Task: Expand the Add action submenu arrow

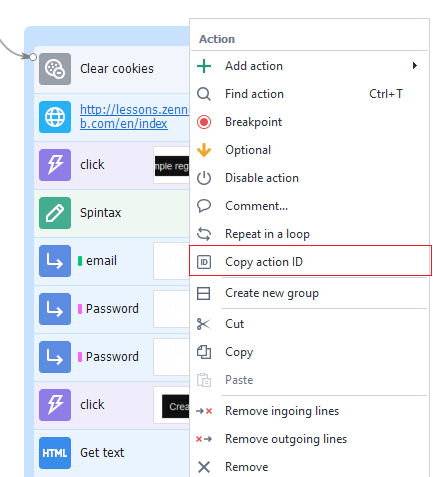Action: pos(415,66)
